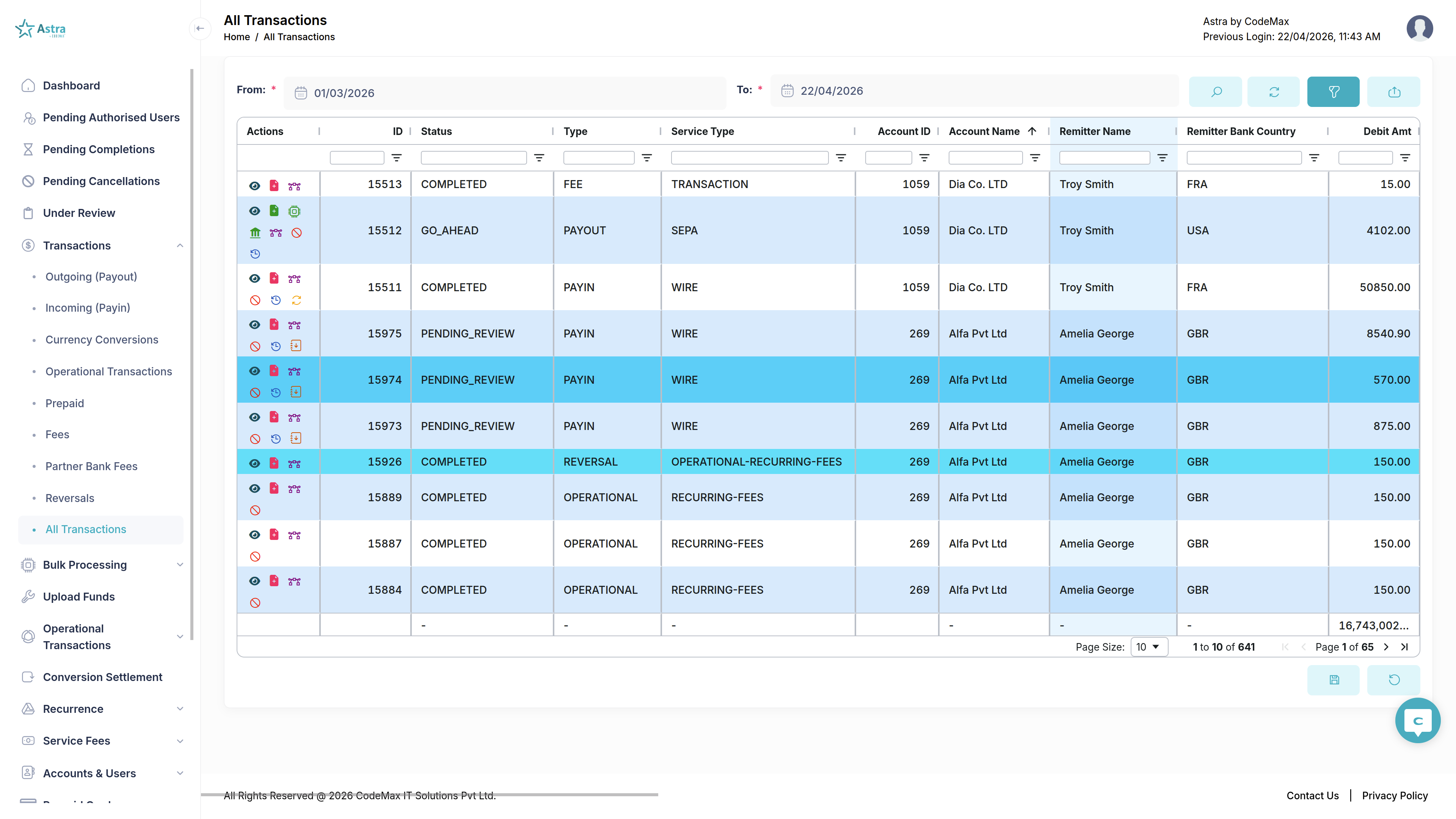Click the search magnifier button
The height and width of the screenshot is (819, 1456).
(x=1215, y=91)
